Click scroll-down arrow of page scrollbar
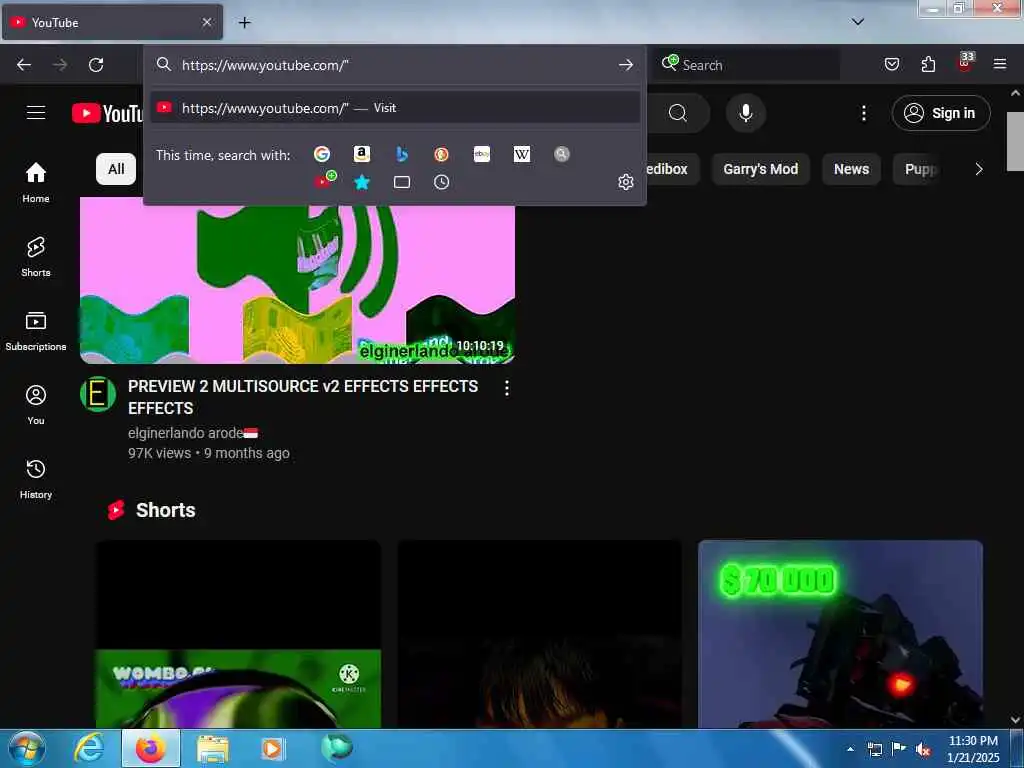Viewport: 1024px width, 768px height. (1015, 720)
